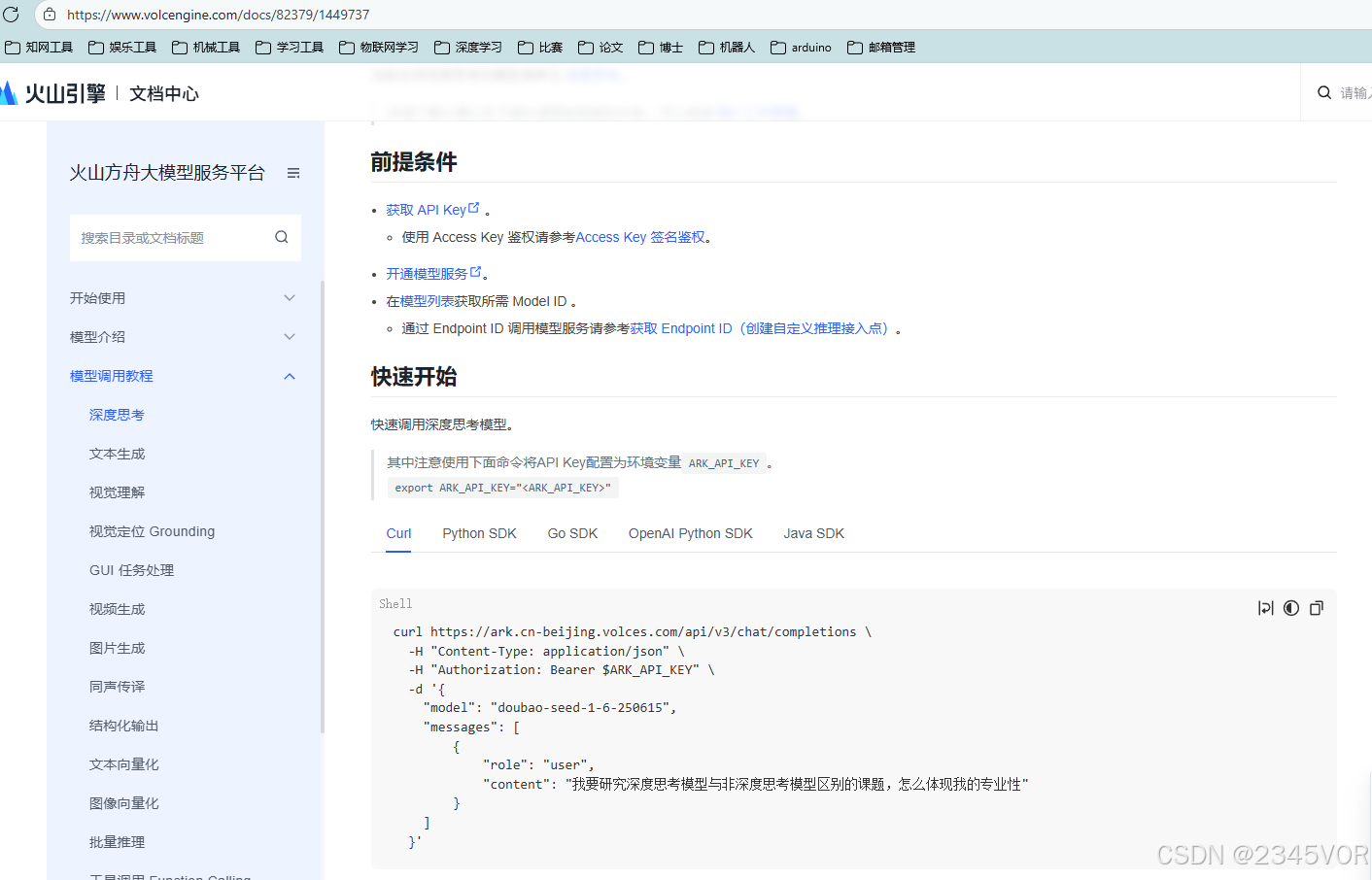Expand the 模型介绍 section
This screenshot has width=1372, height=880.
183,337
